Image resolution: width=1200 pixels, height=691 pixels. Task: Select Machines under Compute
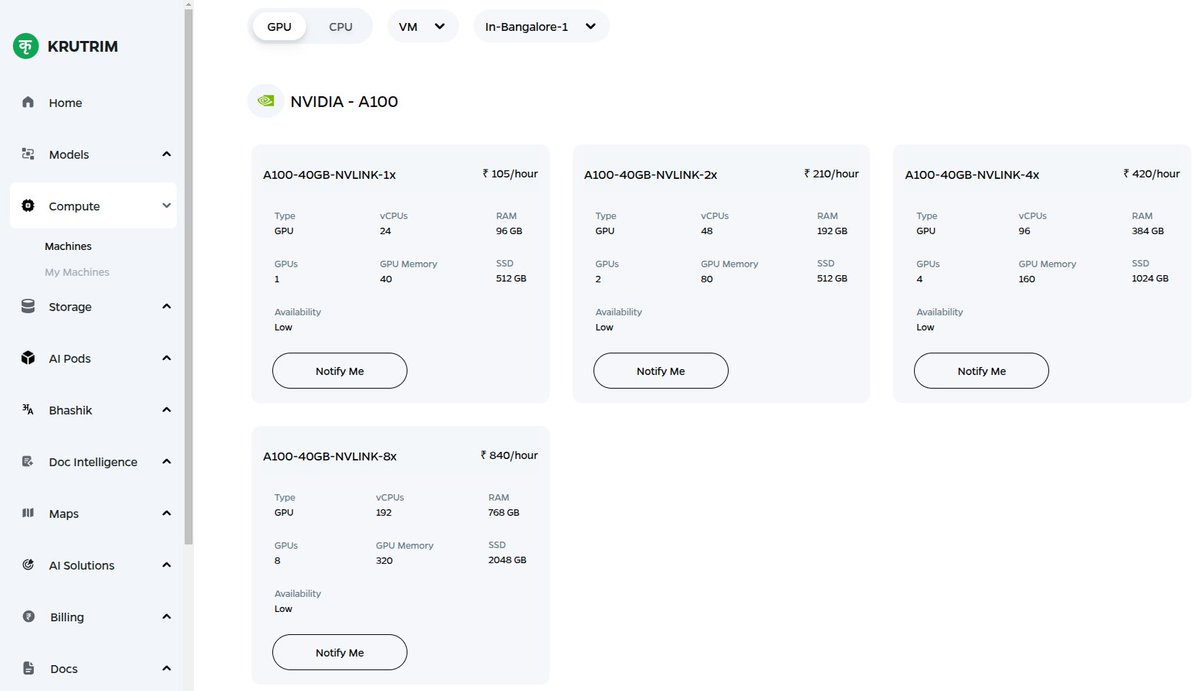68,246
